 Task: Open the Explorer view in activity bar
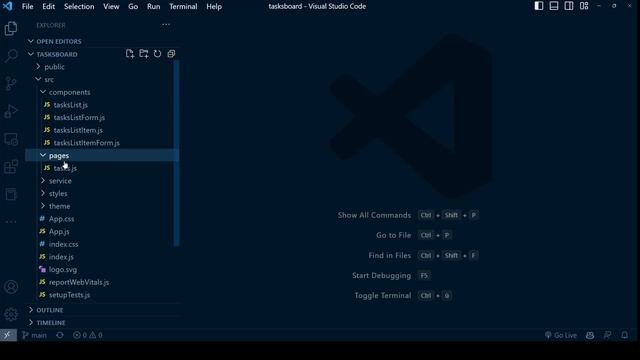click(11, 28)
